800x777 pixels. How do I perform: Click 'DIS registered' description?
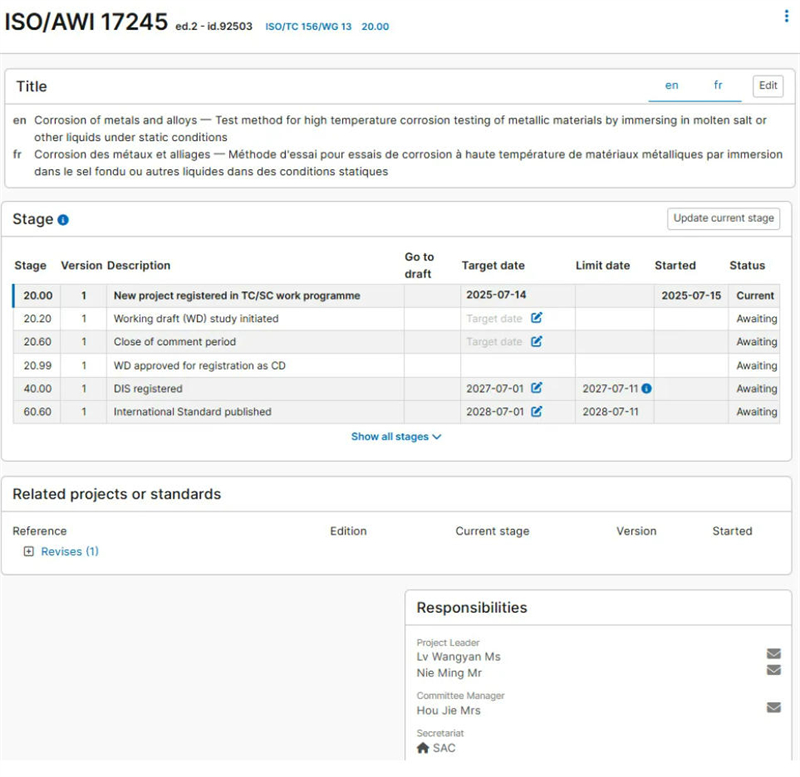click(x=148, y=389)
